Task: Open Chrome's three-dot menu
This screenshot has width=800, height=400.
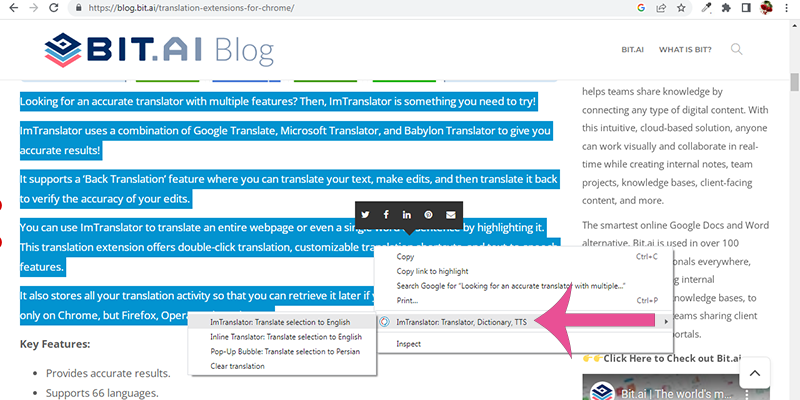Action: click(x=787, y=7)
